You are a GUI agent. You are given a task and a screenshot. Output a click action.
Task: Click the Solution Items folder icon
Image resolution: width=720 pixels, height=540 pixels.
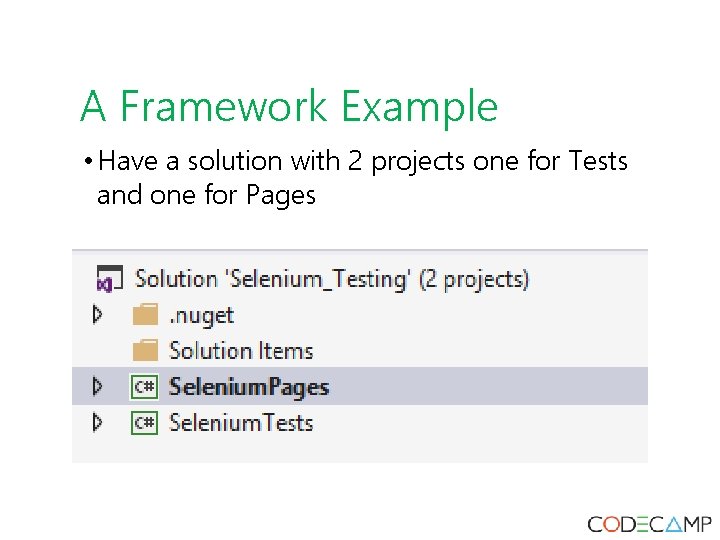[x=145, y=351]
